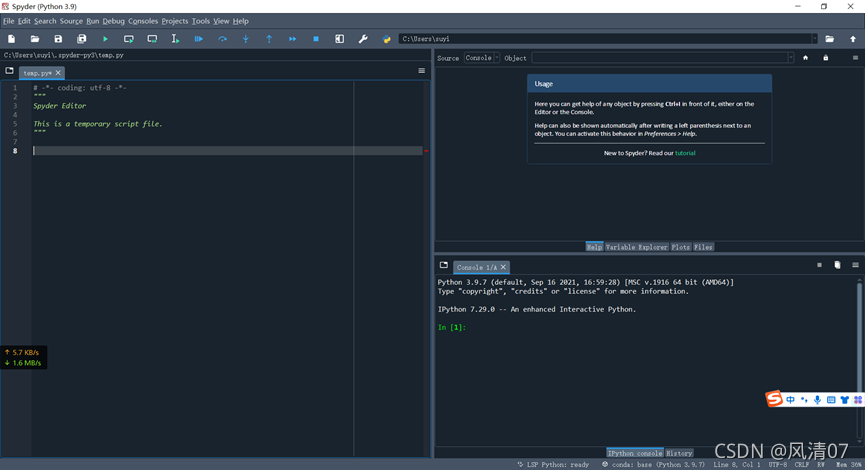The width and height of the screenshot is (865, 470).
Task: Browse console tabs icon
Action: tap(444, 265)
